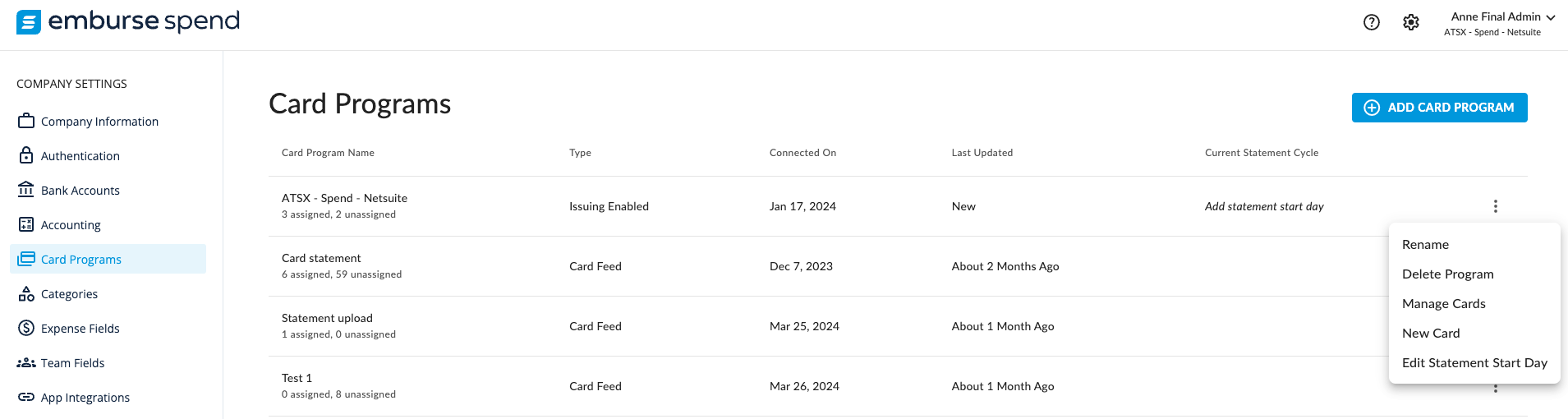Click the Add statement start day link

(1264, 206)
